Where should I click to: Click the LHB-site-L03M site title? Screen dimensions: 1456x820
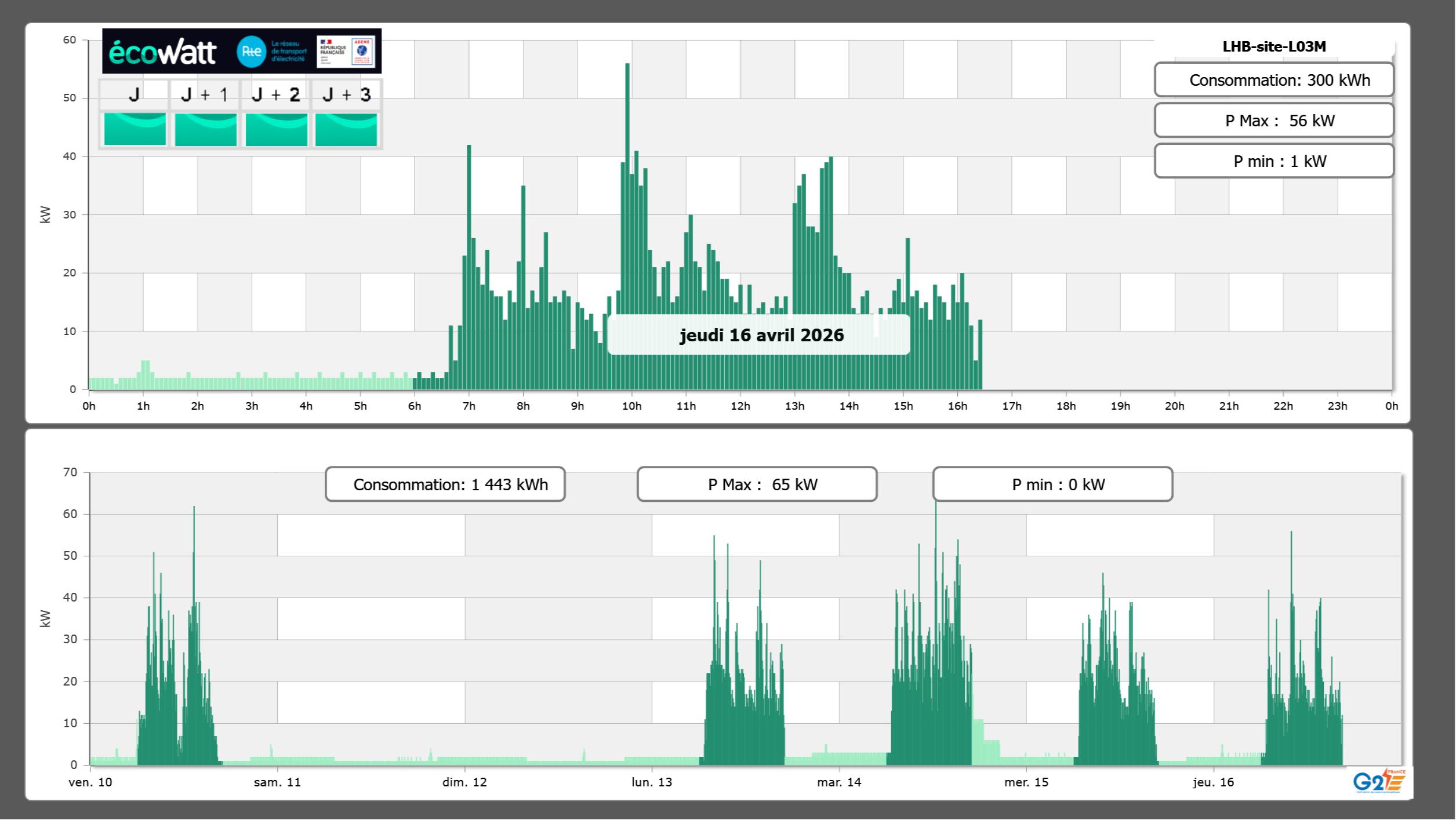click(1273, 46)
